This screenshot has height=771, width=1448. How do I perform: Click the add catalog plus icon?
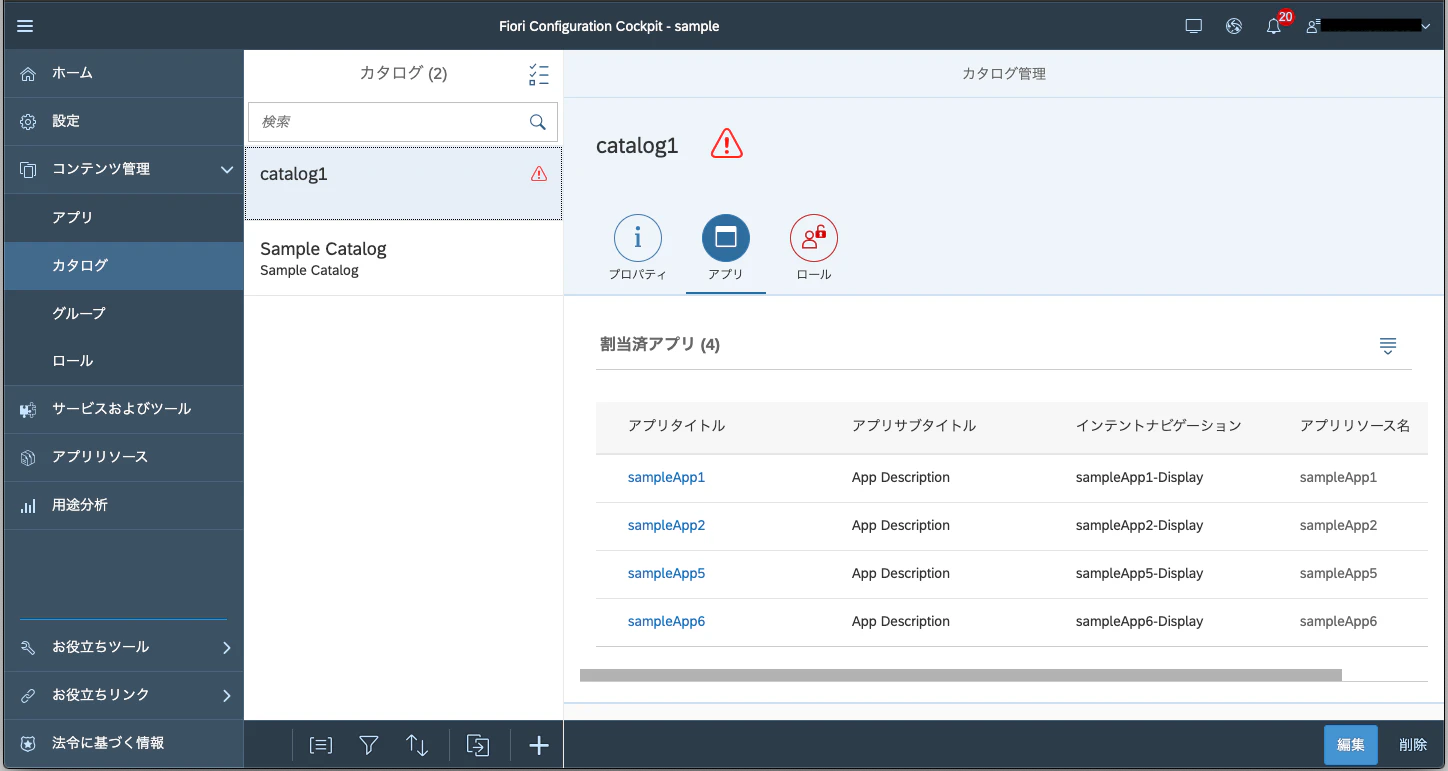click(x=539, y=745)
